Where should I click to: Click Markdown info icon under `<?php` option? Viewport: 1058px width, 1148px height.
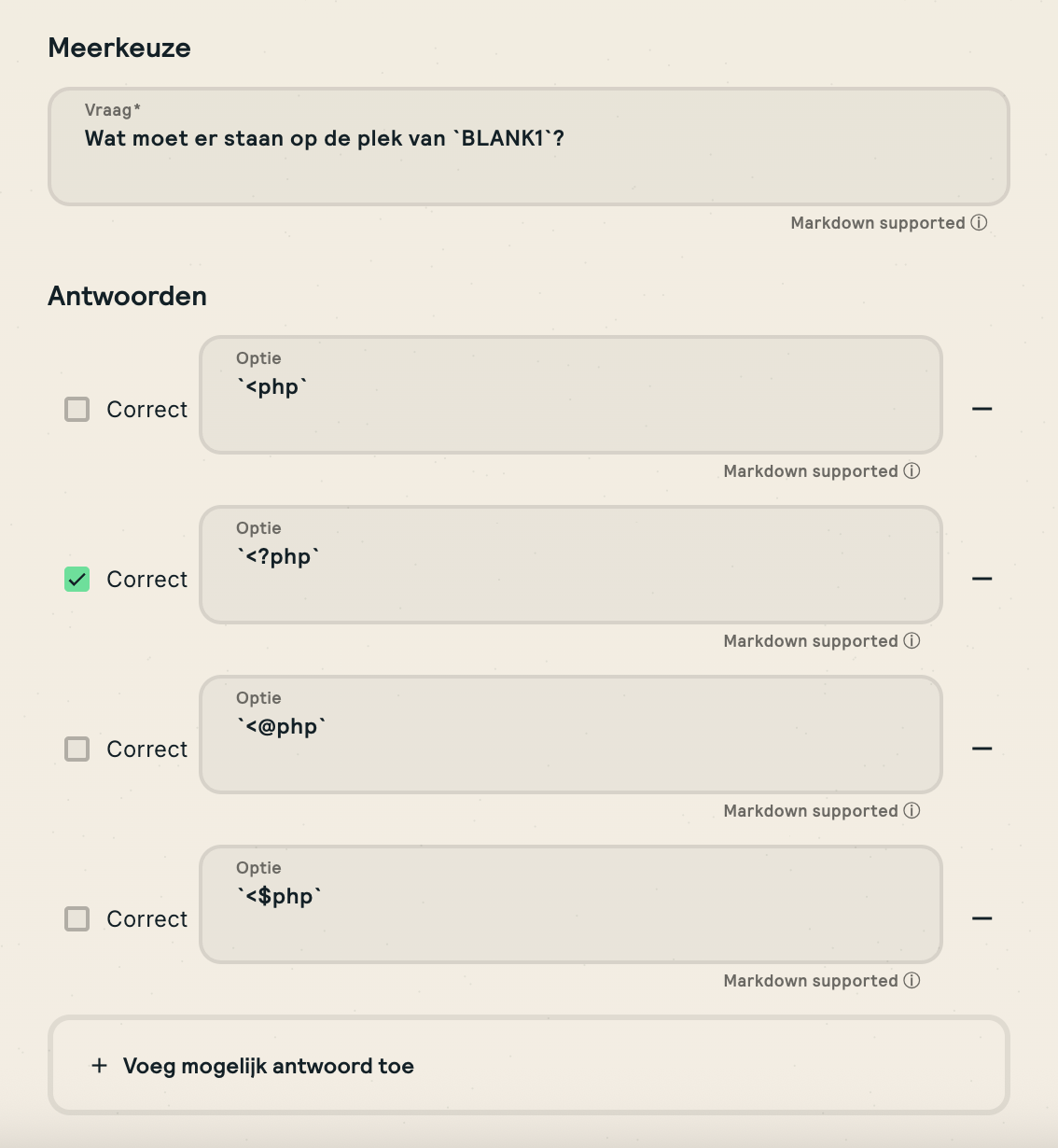pyautogui.click(x=912, y=641)
